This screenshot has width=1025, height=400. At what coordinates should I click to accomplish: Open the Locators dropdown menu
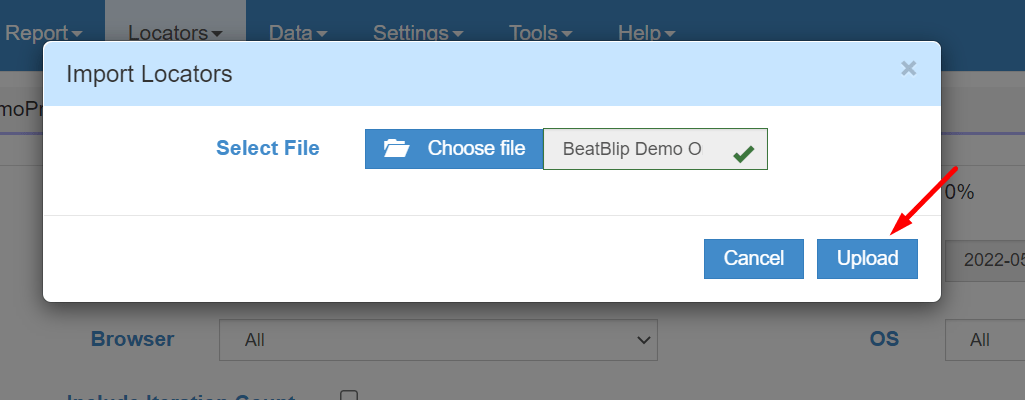[174, 33]
